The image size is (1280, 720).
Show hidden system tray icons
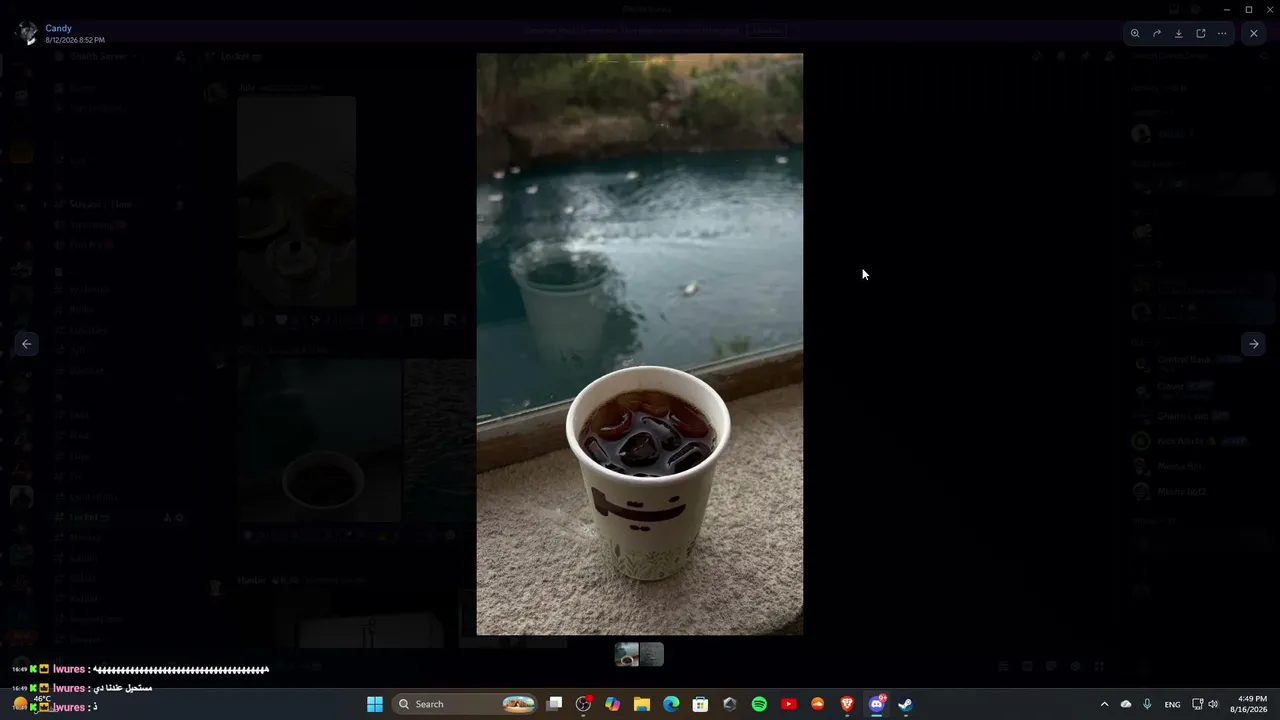(x=1104, y=704)
